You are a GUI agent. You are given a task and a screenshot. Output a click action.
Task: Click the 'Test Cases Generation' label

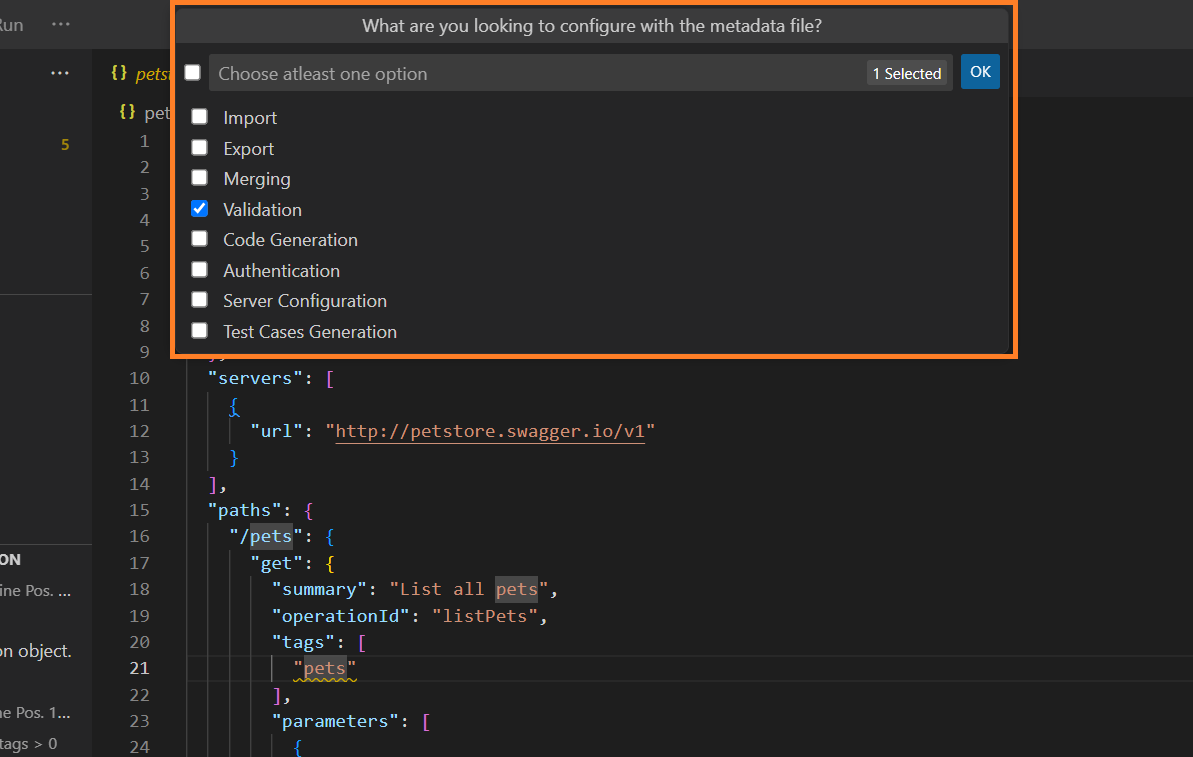pyautogui.click(x=310, y=332)
